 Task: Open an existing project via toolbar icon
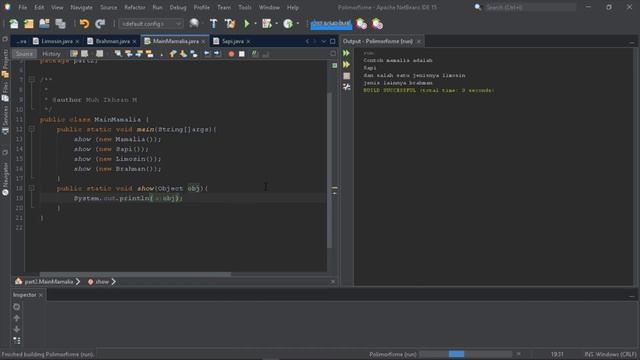click(44, 24)
